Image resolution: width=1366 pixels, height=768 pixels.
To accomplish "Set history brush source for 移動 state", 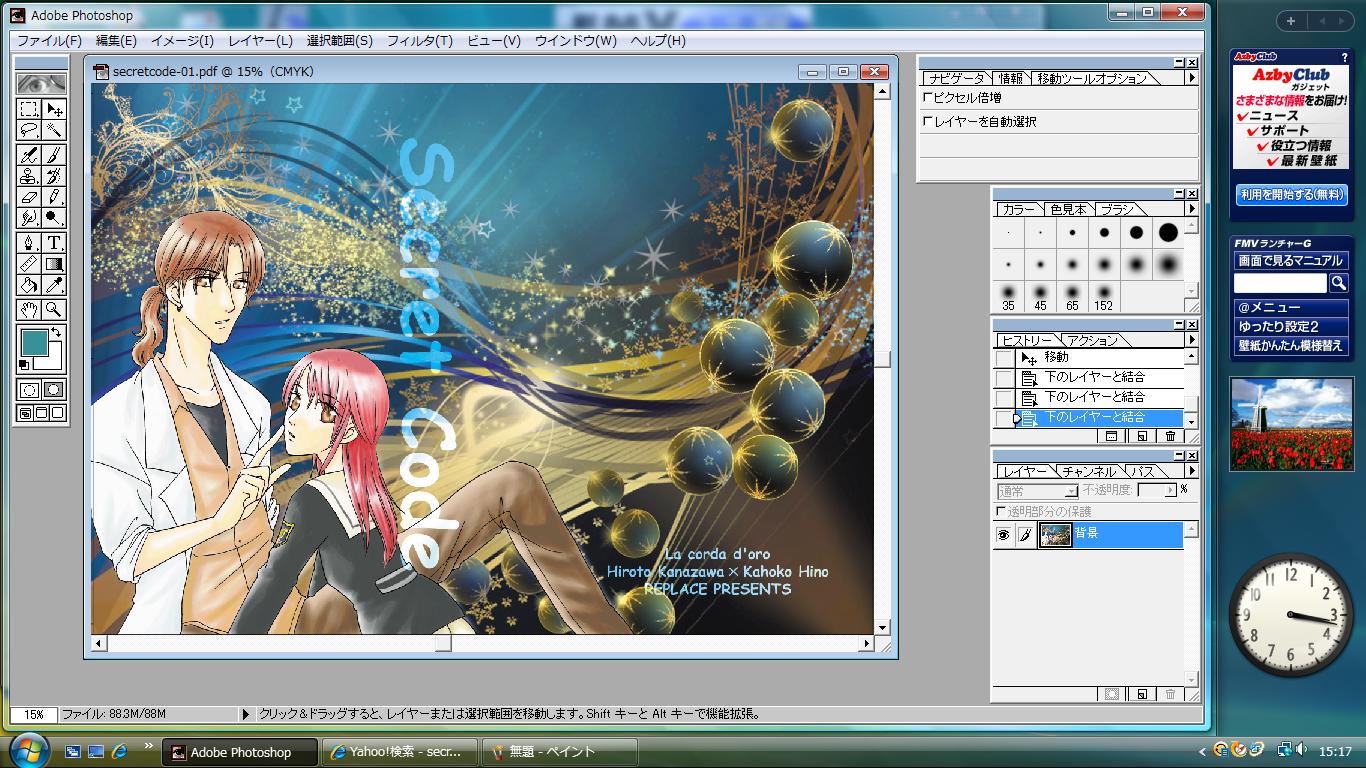I will [1004, 357].
